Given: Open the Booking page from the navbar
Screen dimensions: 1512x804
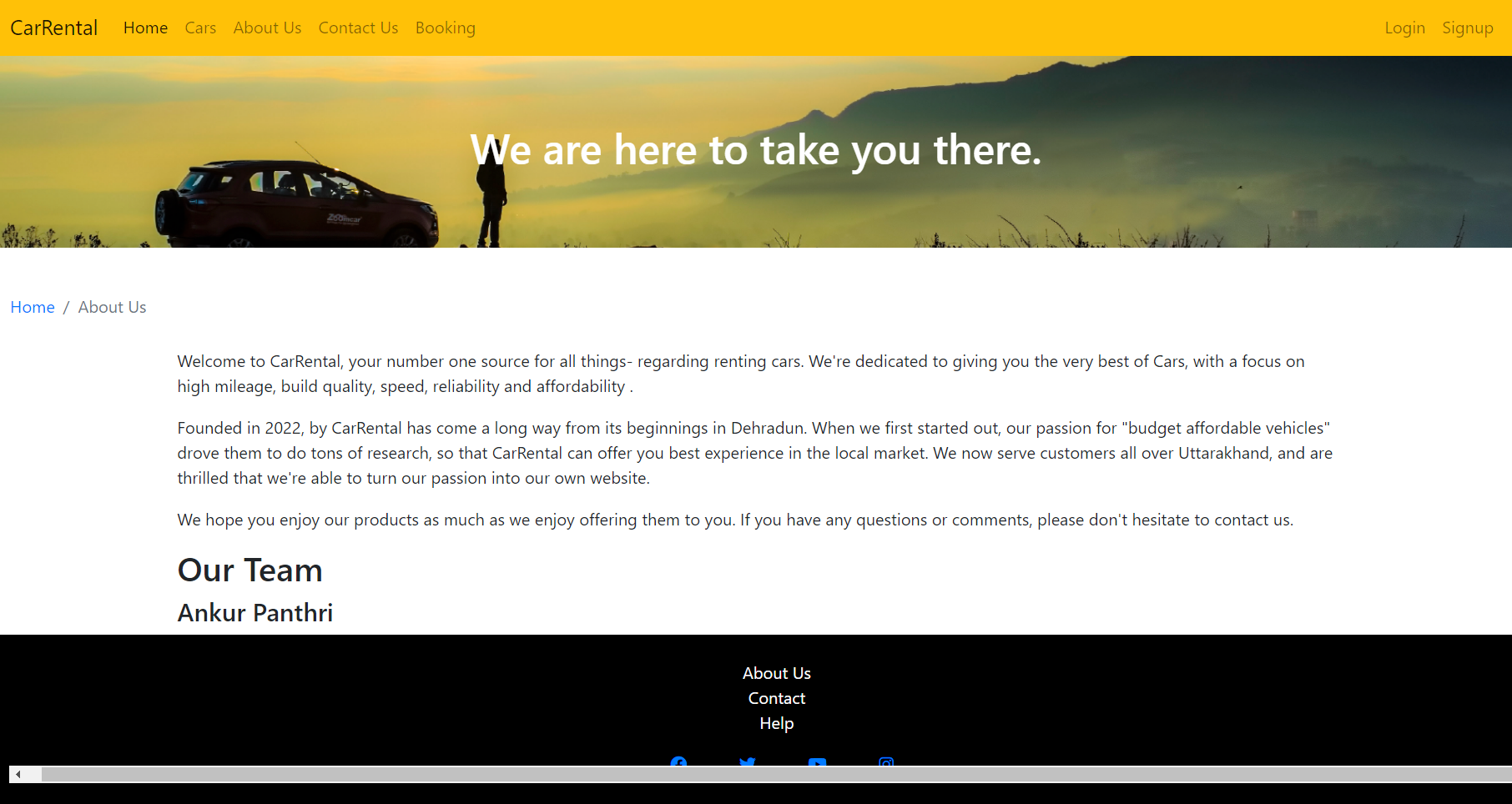Looking at the screenshot, I should [446, 28].
